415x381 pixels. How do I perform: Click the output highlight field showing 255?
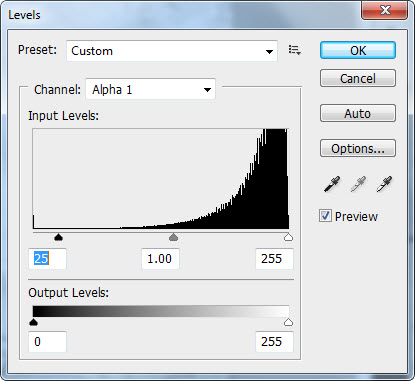274,342
